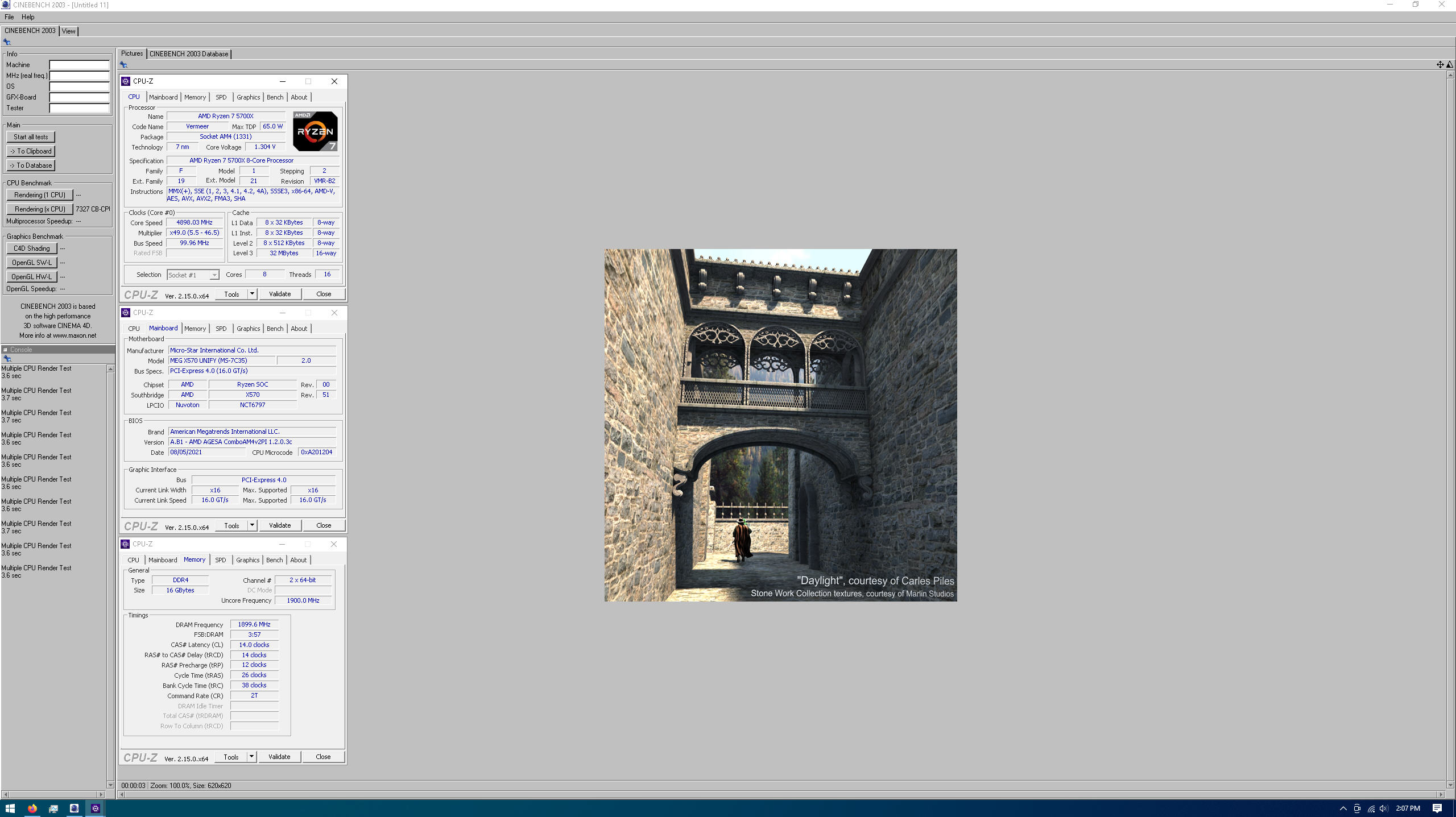Click the AMD Ryzen 7 5700X name field

[x=226, y=116]
